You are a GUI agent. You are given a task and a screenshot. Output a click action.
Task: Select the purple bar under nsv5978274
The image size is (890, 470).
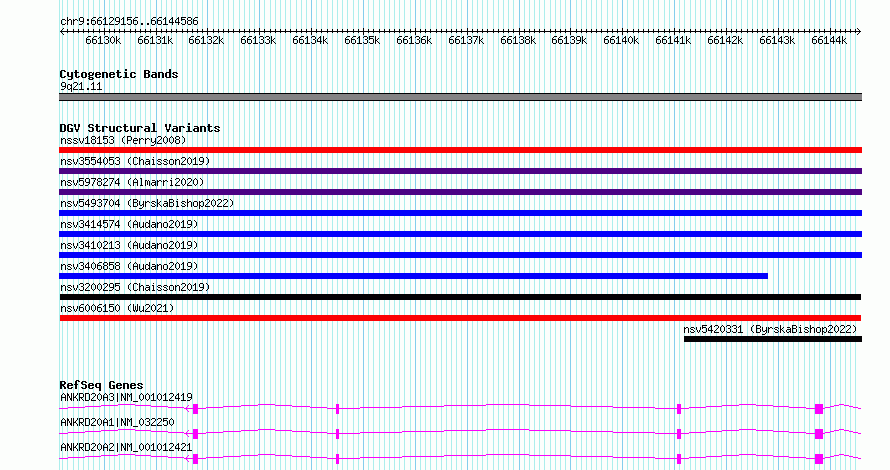click(x=460, y=192)
